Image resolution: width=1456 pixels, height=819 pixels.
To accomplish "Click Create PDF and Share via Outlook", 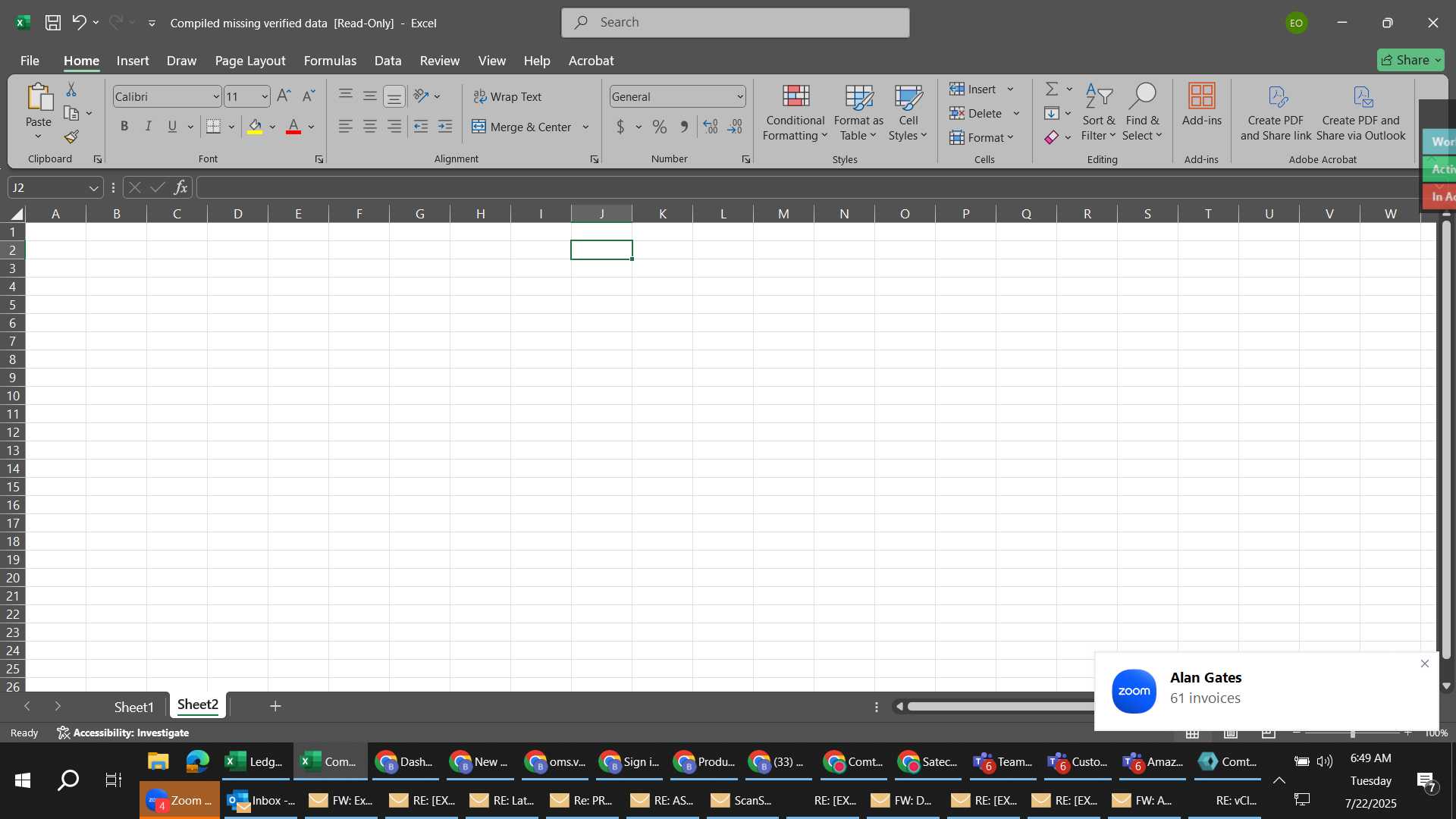I will coord(1361,112).
